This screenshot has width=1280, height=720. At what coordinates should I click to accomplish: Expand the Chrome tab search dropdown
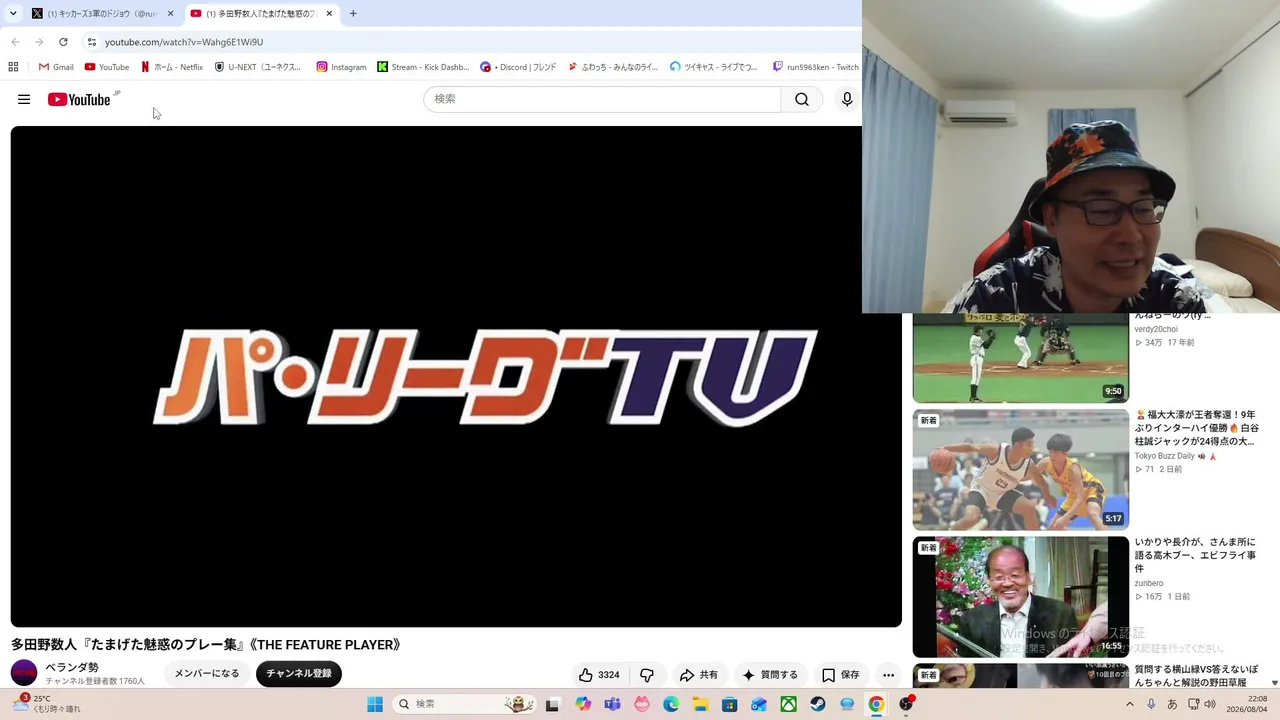click(13, 14)
